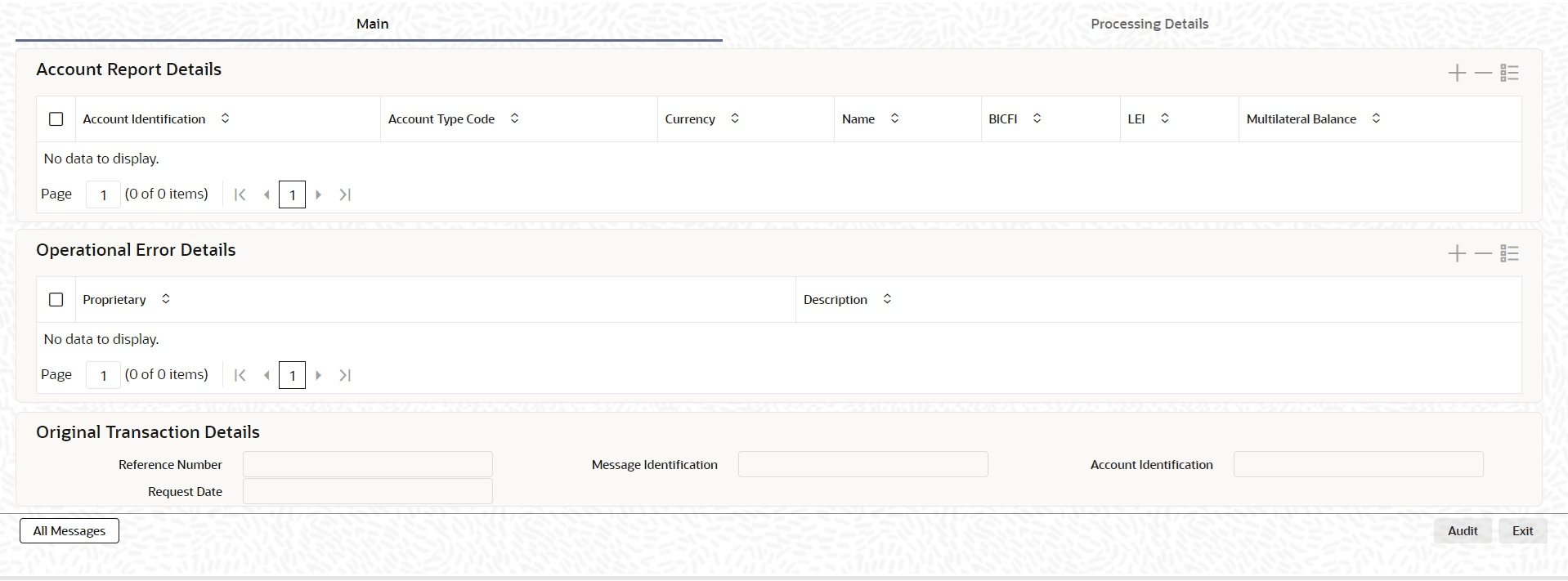The height and width of the screenshot is (581, 1568).
Task: Select page 1 button in Account Report Details
Action: pyautogui.click(x=292, y=194)
